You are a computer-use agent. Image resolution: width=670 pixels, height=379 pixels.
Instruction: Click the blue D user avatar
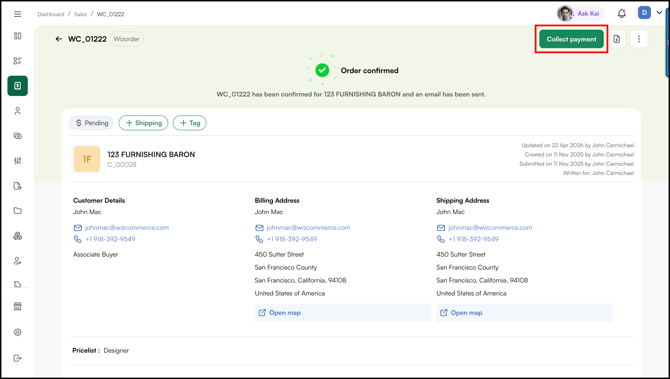point(644,13)
